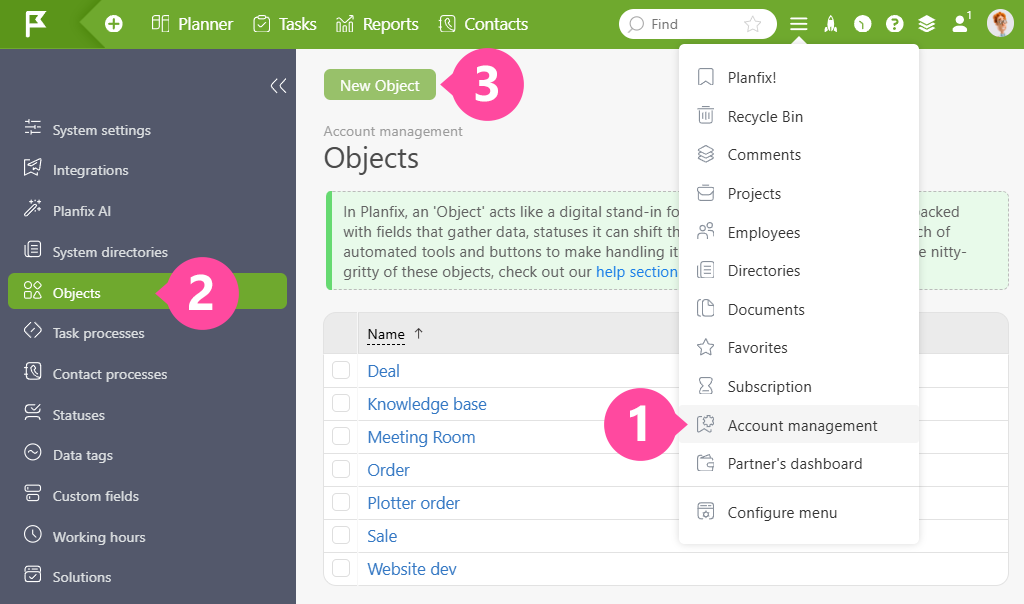
Task: Select Configure menu in dropdown
Action: (799, 513)
